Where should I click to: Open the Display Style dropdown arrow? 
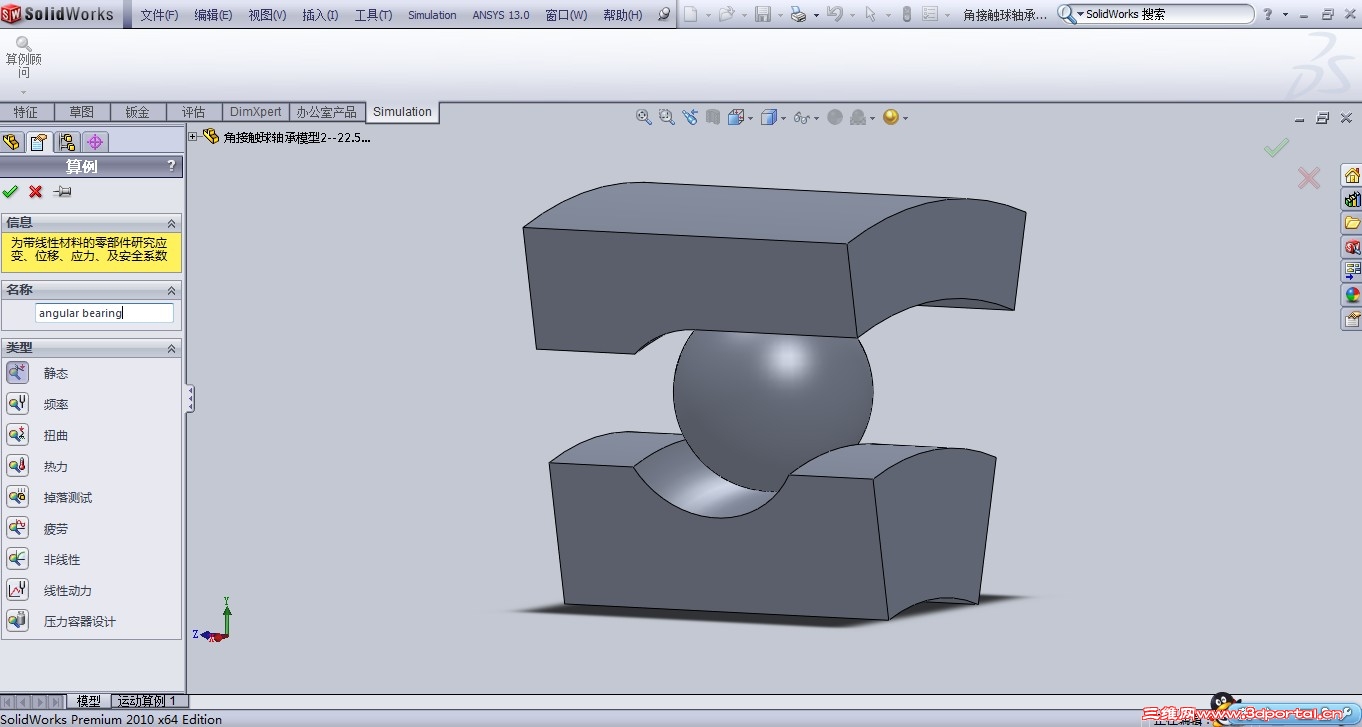tap(783, 118)
